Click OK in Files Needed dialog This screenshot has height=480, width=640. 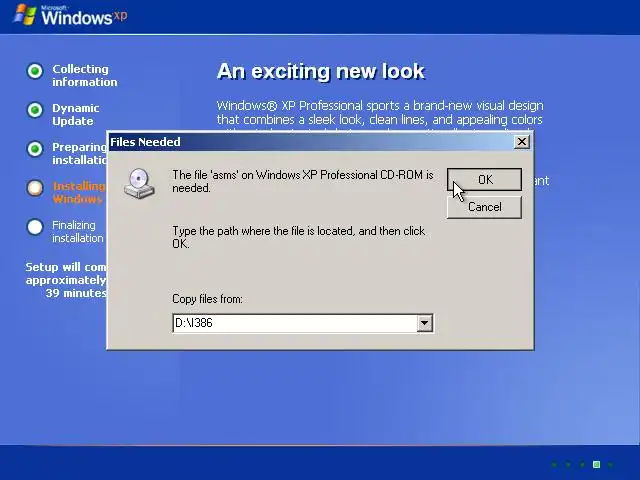coord(484,179)
